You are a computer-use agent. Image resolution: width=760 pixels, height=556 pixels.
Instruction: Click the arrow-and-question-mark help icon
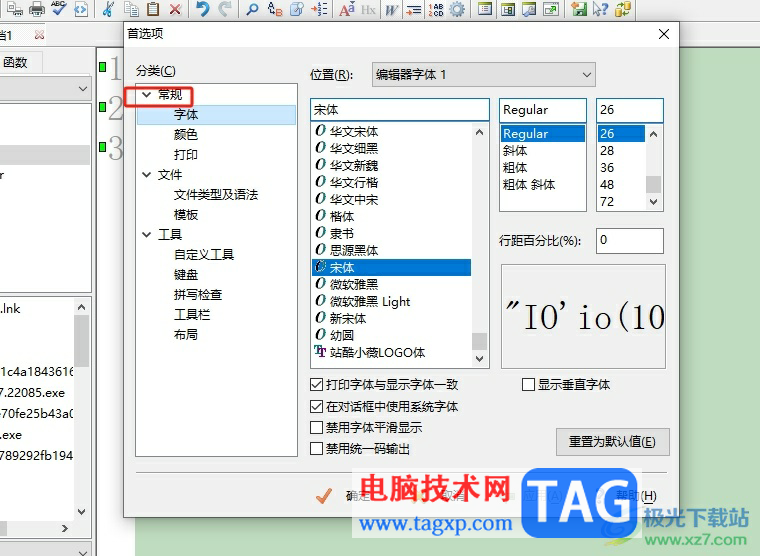click(600, 9)
